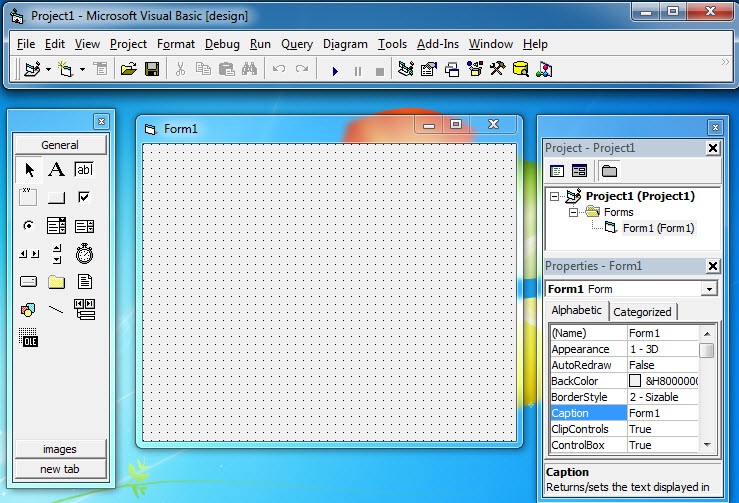This screenshot has width=739, height=503.
Task: Click Toggle Folders icon in Project panel
Action: point(609,171)
